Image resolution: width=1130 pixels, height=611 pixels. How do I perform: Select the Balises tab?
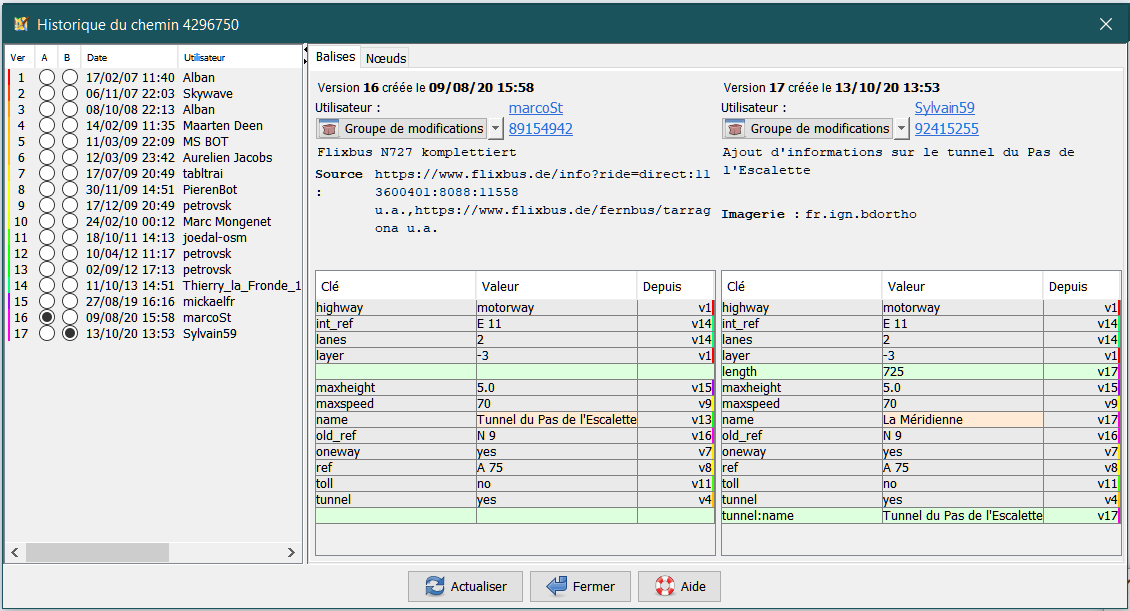click(335, 57)
